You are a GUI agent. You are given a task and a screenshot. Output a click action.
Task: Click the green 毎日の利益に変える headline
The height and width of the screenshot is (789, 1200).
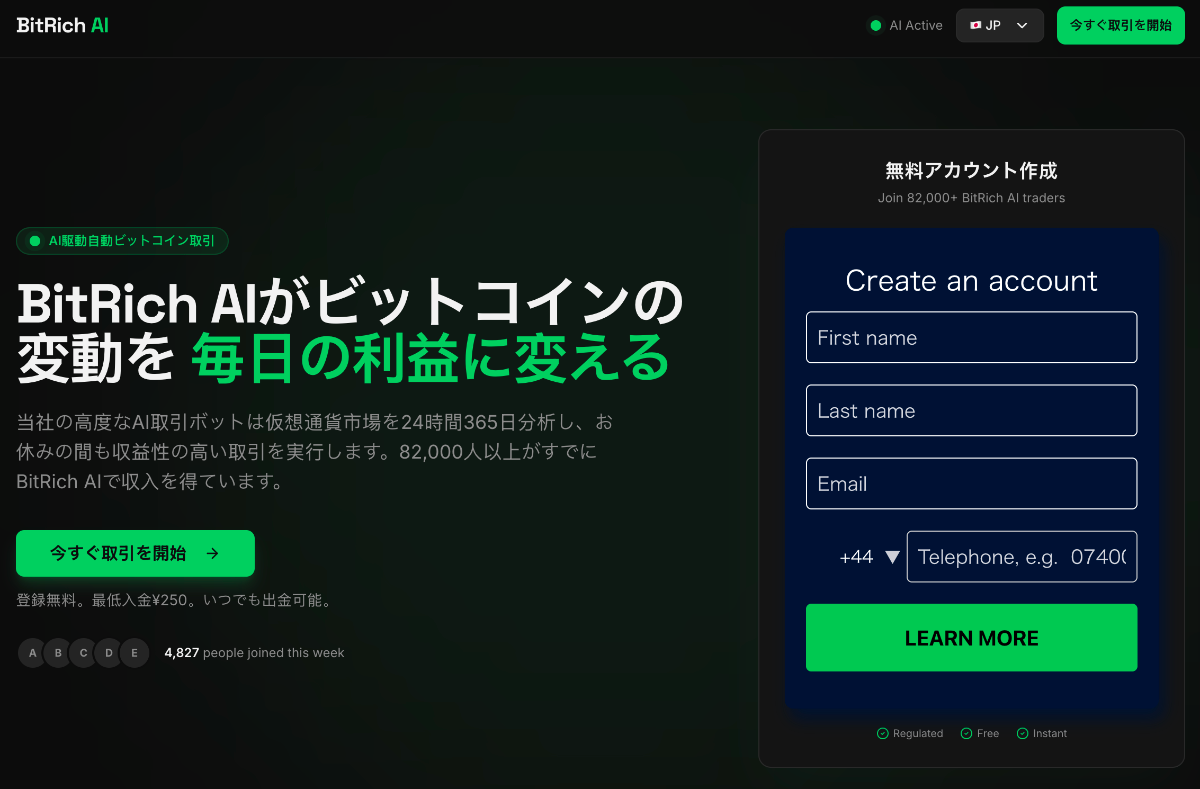coord(430,357)
